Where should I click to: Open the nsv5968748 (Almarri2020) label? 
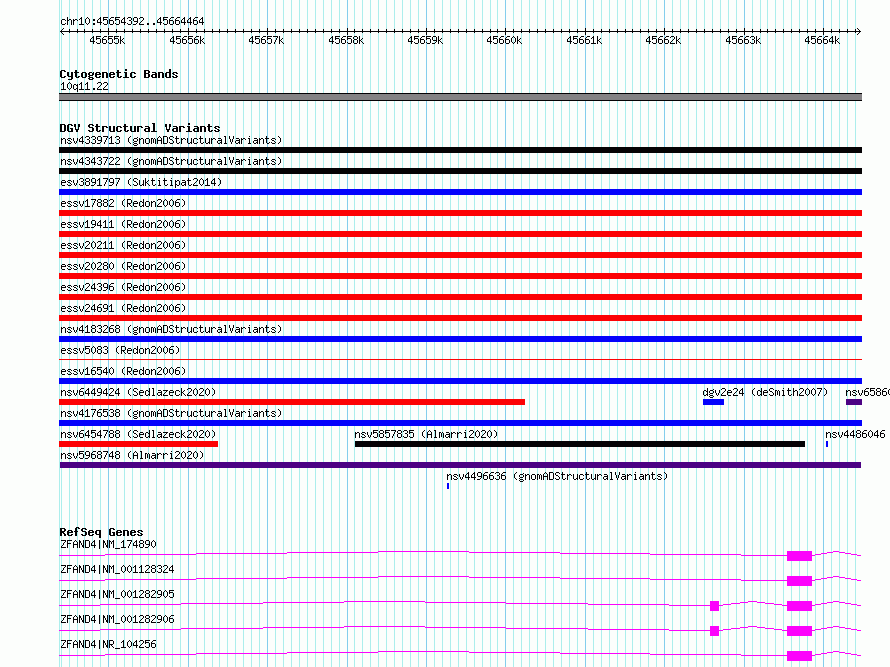click(x=132, y=455)
